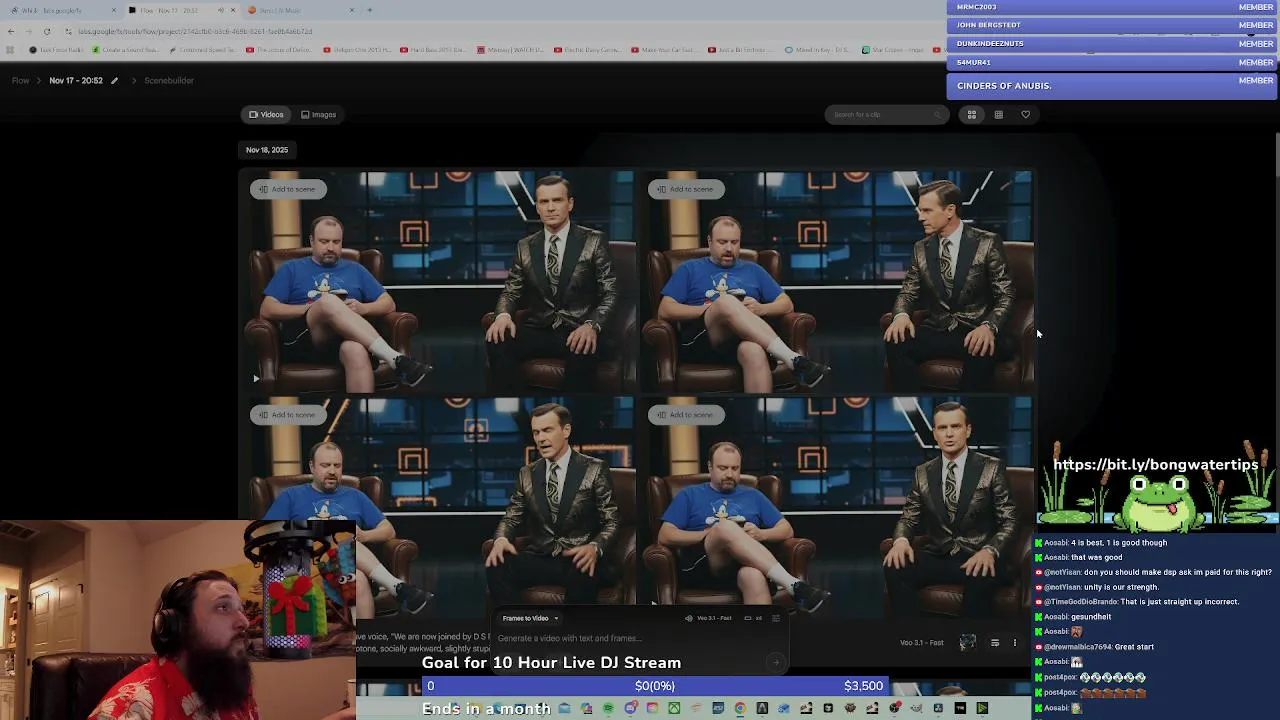Image resolution: width=1280 pixels, height=720 pixels.
Task: Click the Search for a clip field
Action: pyautogui.click(x=885, y=114)
